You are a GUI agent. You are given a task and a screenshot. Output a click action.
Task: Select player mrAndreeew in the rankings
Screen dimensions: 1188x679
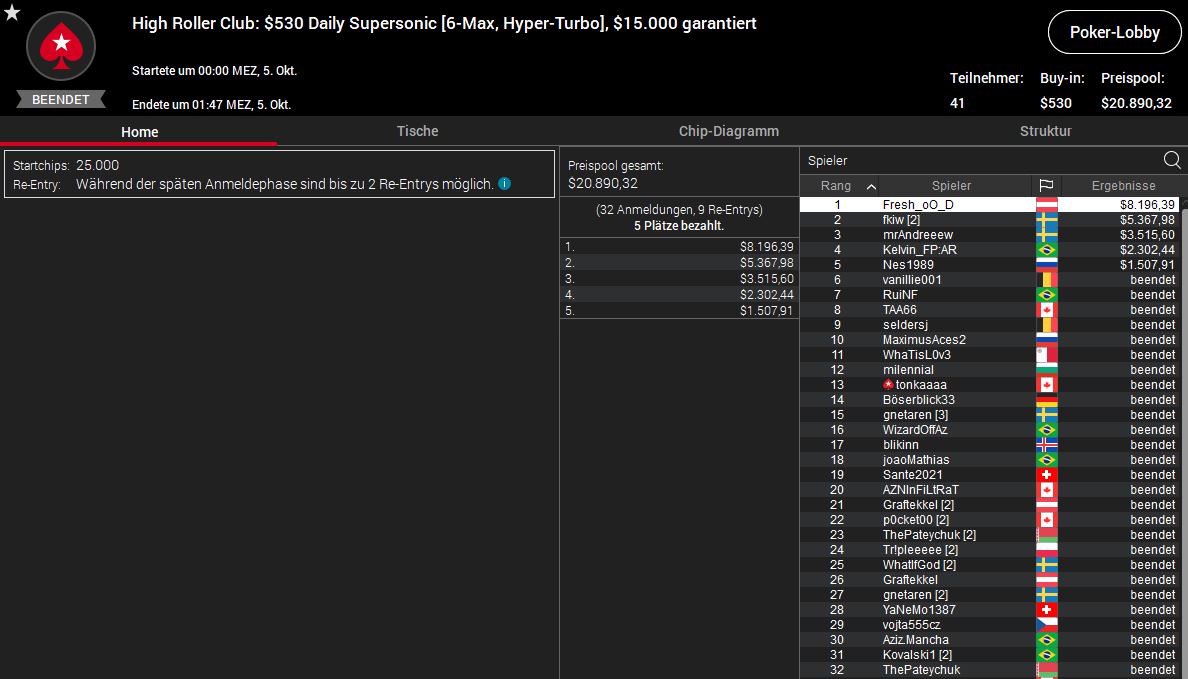[917, 235]
